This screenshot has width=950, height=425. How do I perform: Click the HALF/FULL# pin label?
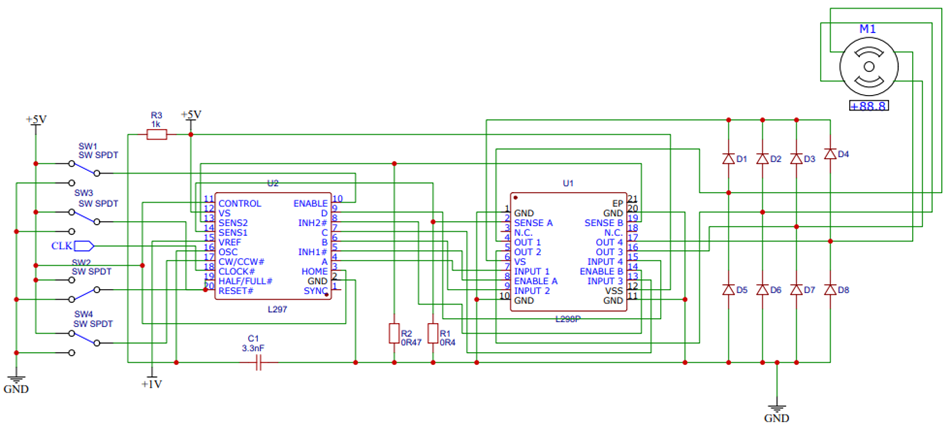pos(245,281)
